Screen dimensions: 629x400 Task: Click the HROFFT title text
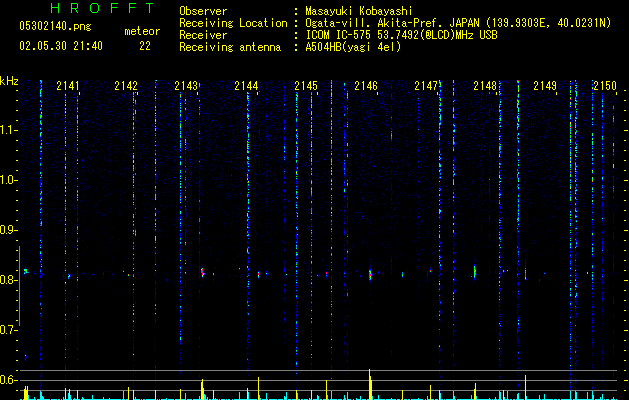pyautogui.click(x=103, y=8)
